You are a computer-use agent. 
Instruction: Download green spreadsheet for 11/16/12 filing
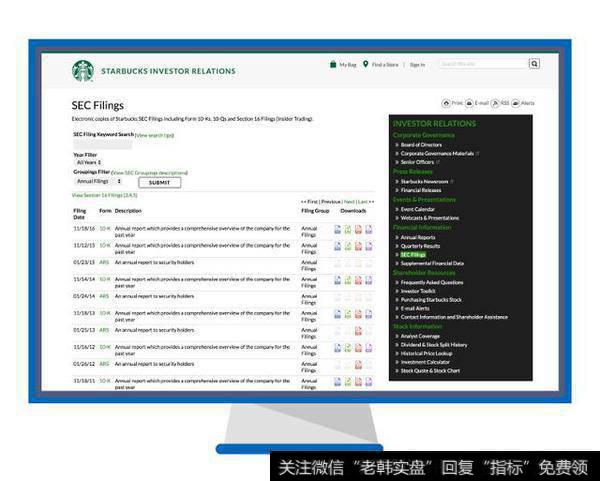(x=348, y=348)
